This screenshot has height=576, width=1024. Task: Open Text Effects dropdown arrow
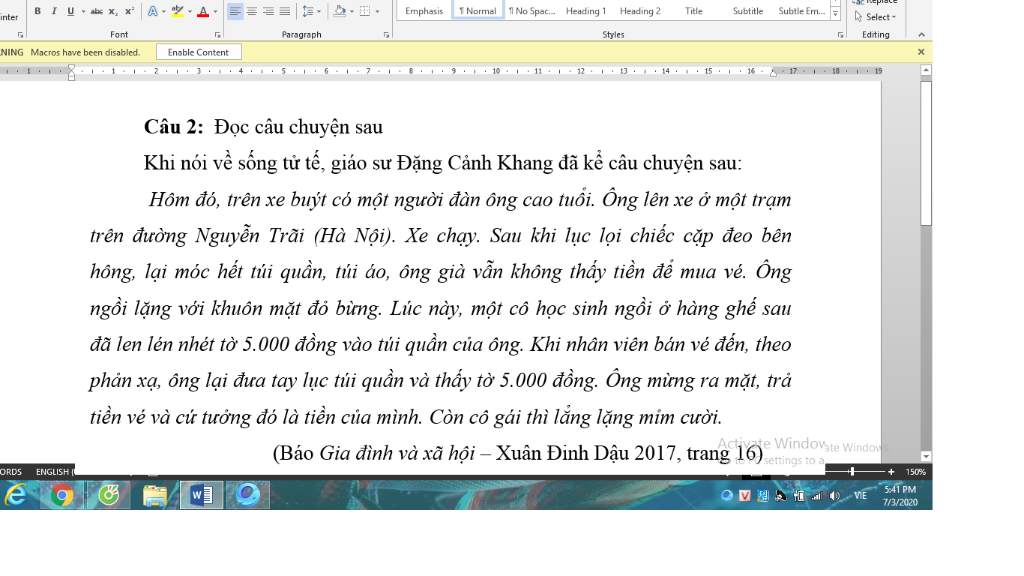pyautogui.click(x=163, y=11)
